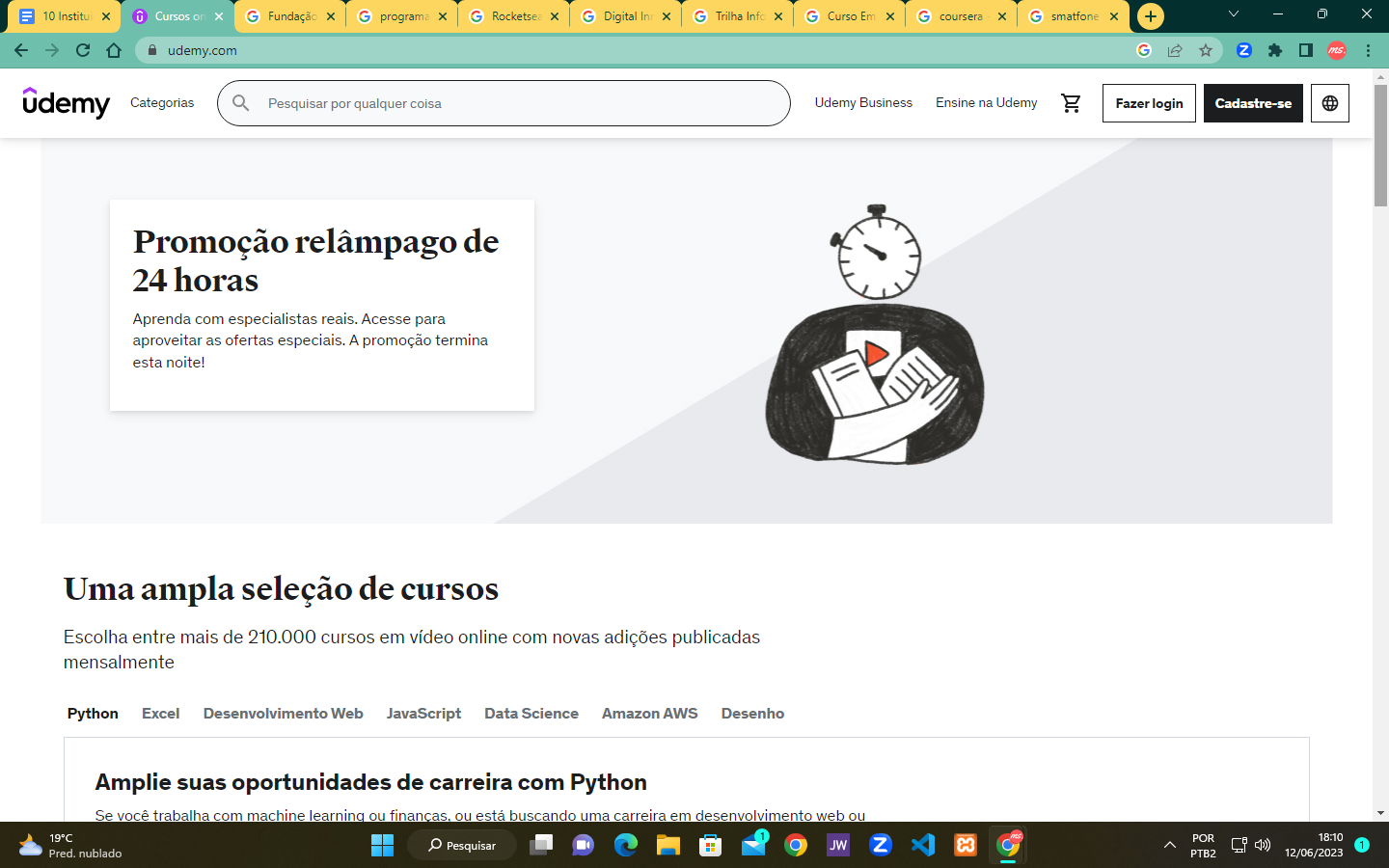This screenshot has width=1389, height=868.
Task: Click the Promoção relâmpago de 24 horas heading
Action: (x=316, y=260)
